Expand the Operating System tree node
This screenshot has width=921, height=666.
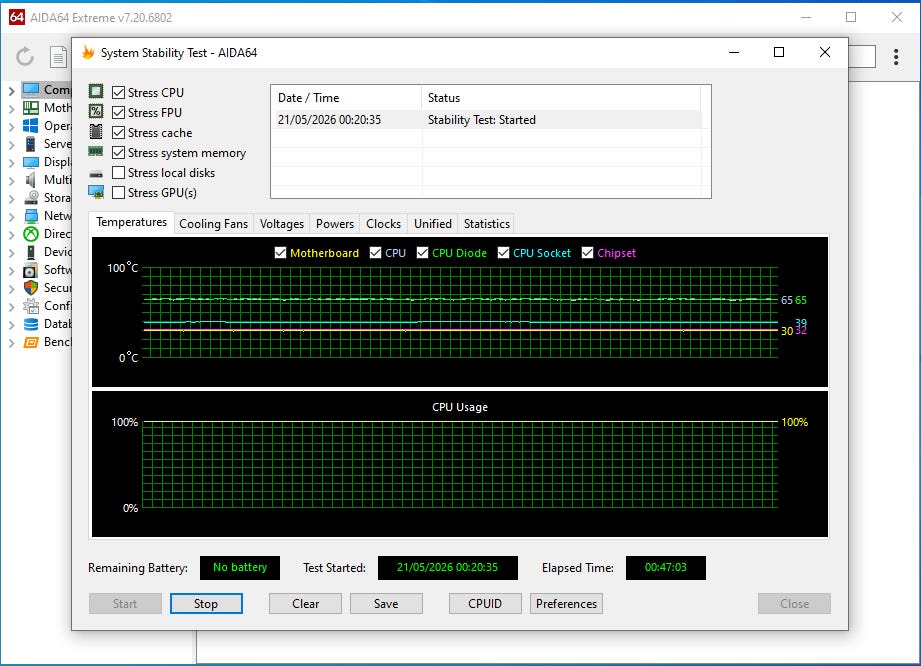[x=11, y=126]
